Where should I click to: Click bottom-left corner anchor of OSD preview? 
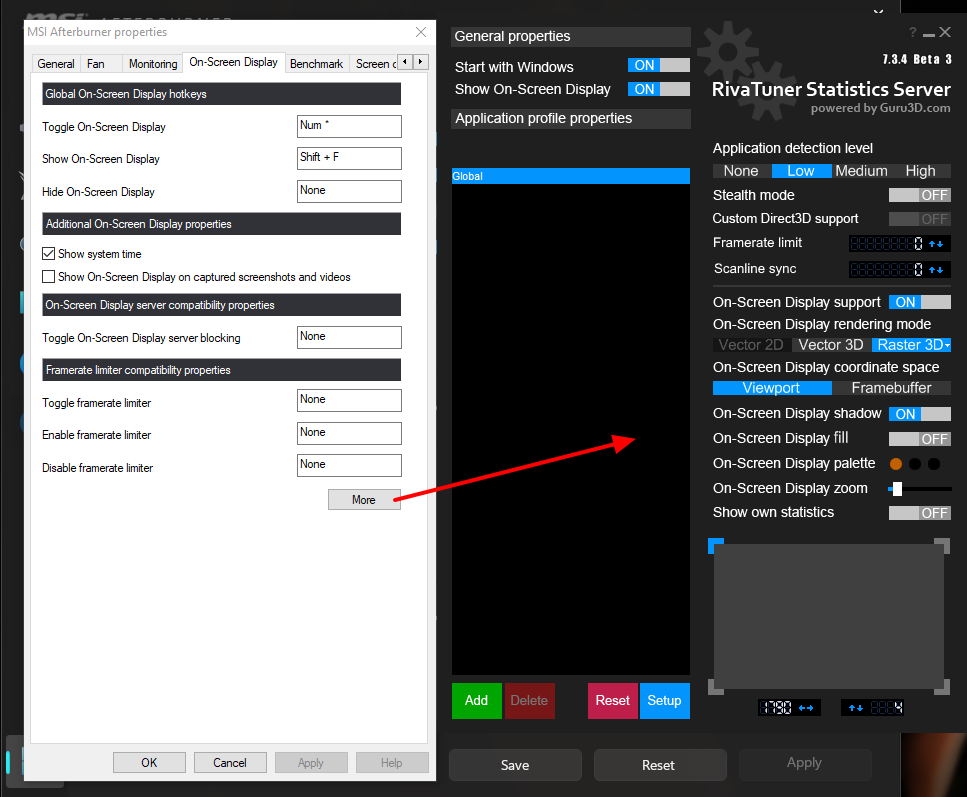715,687
